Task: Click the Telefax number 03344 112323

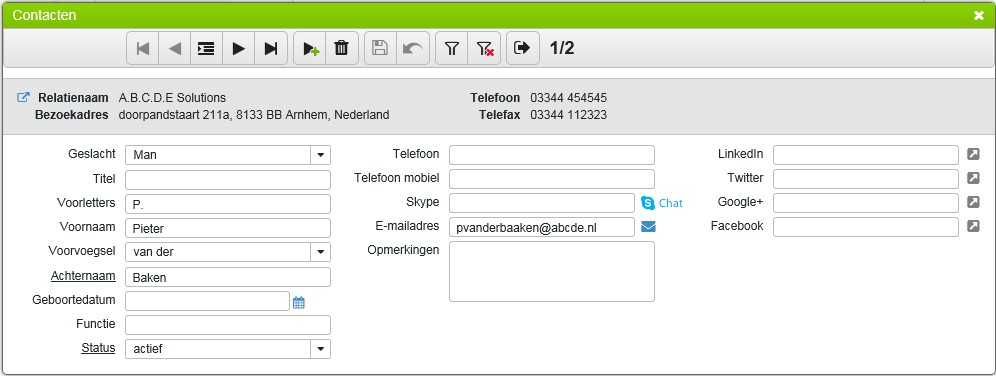Action: tap(569, 115)
